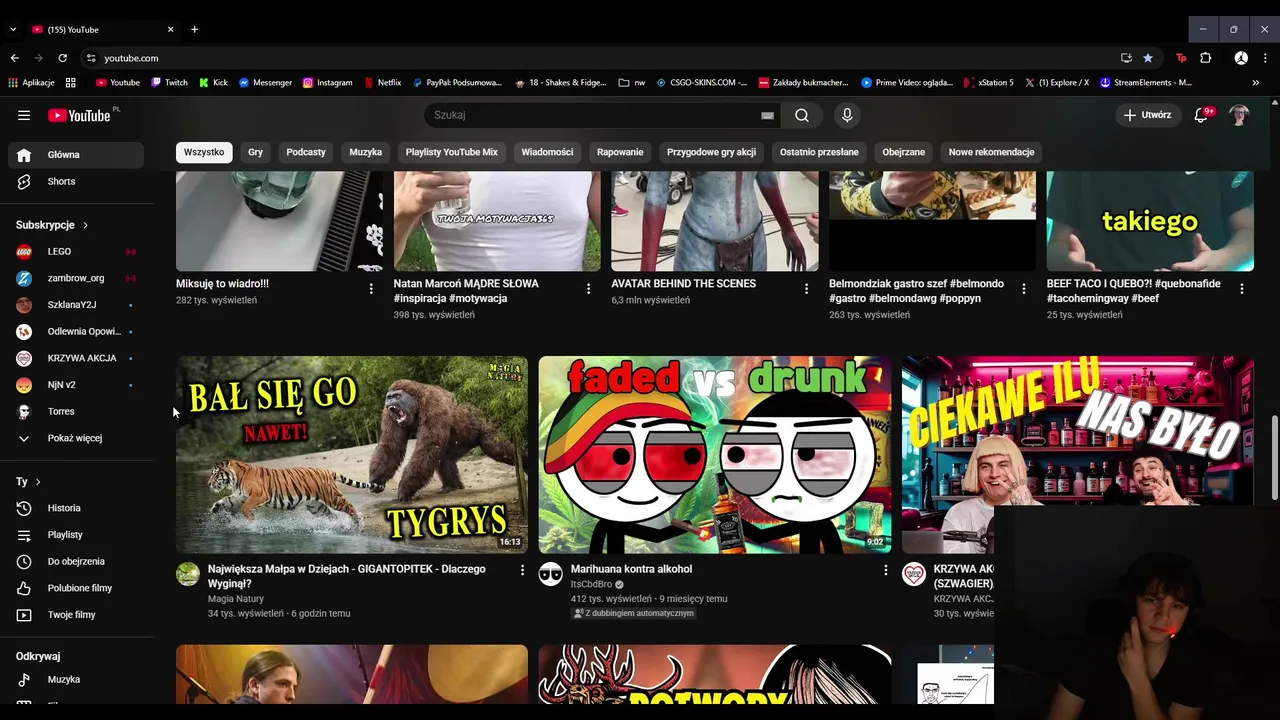Screen dimensions: 1280x720
Task: Open account avatar menu in YouTube
Action: coord(1239,115)
